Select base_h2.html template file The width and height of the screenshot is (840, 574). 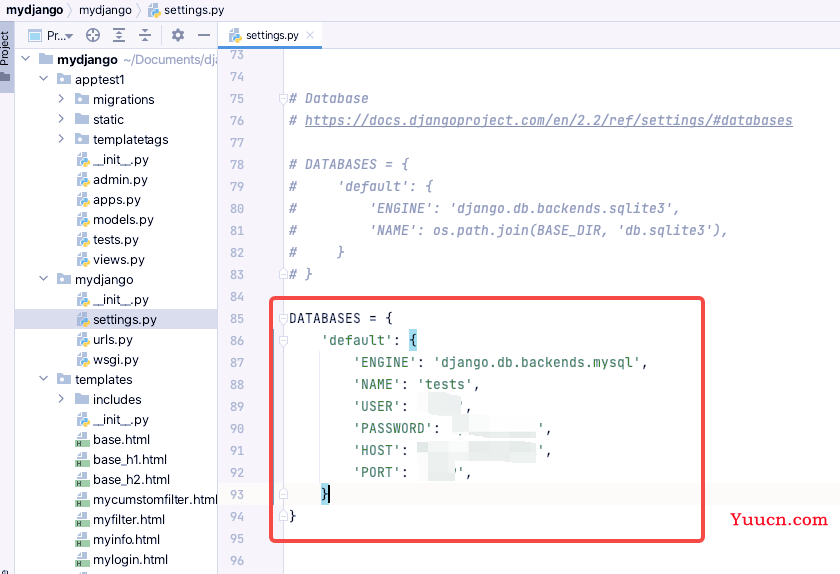(123, 480)
